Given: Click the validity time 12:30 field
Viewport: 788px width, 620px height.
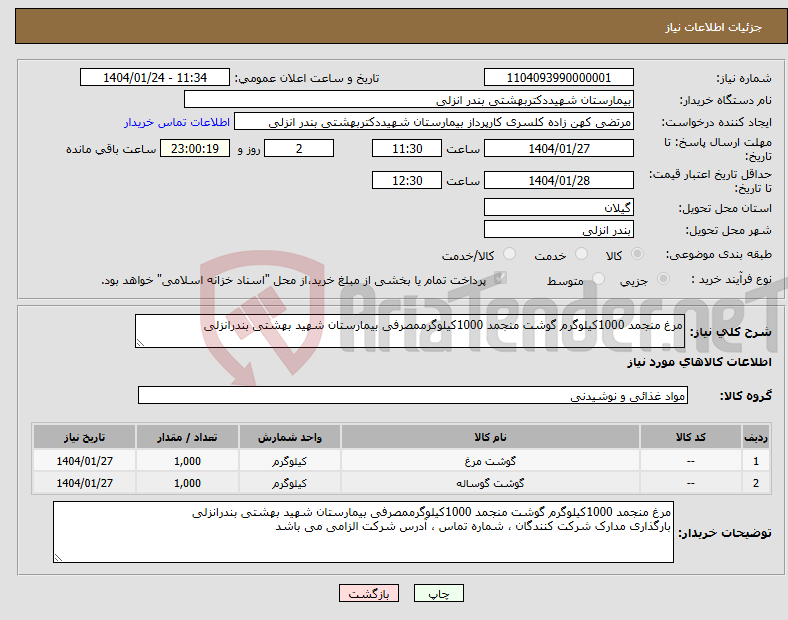Looking at the screenshot, I should (407, 180).
